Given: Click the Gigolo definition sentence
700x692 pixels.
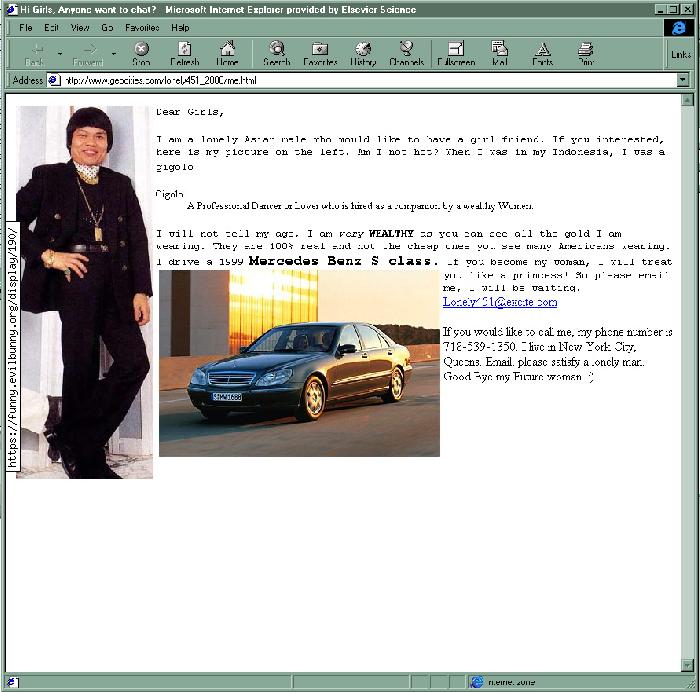Looking at the screenshot, I should click(x=360, y=206).
